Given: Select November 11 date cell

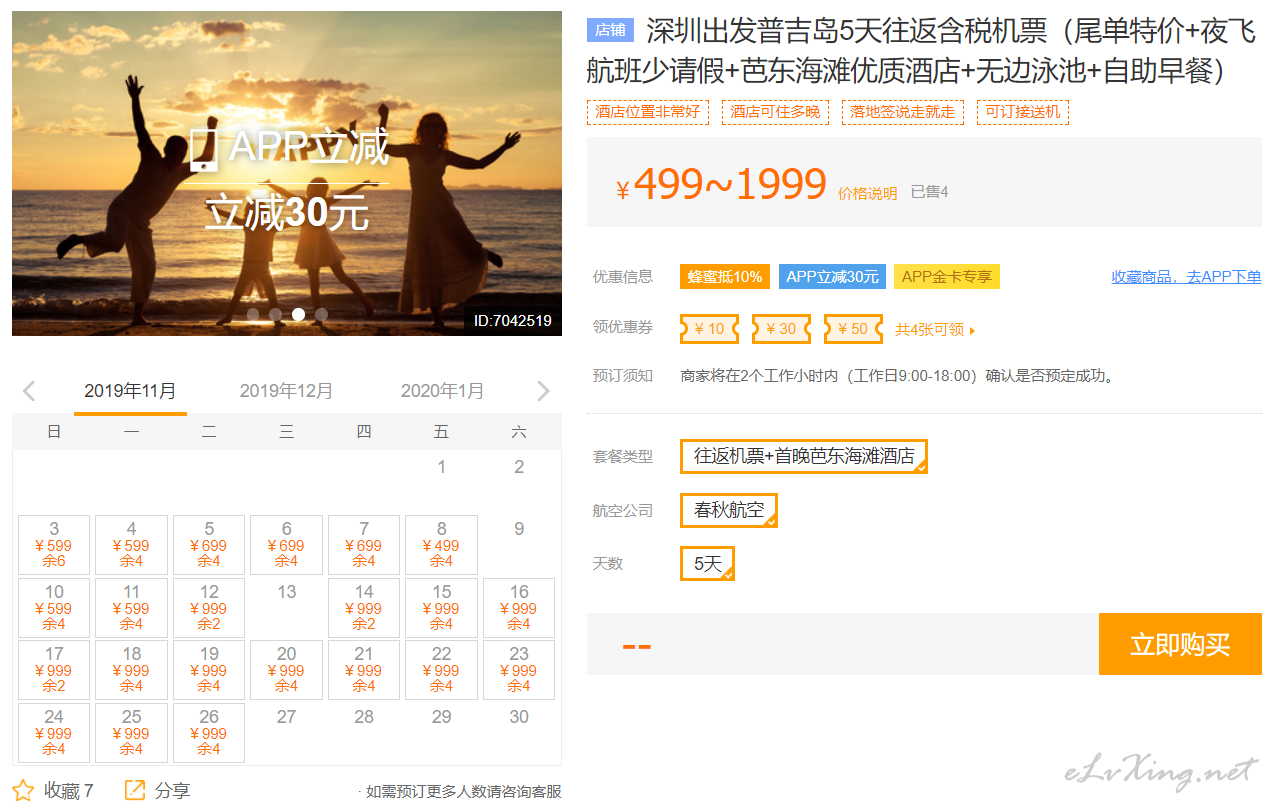Looking at the screenshot, I should [131, 607].
